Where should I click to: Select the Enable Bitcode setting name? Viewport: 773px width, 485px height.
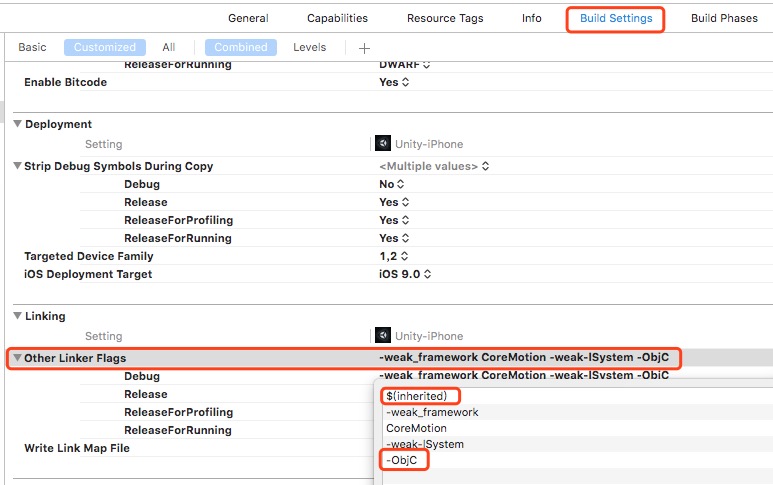click(66, 82)
